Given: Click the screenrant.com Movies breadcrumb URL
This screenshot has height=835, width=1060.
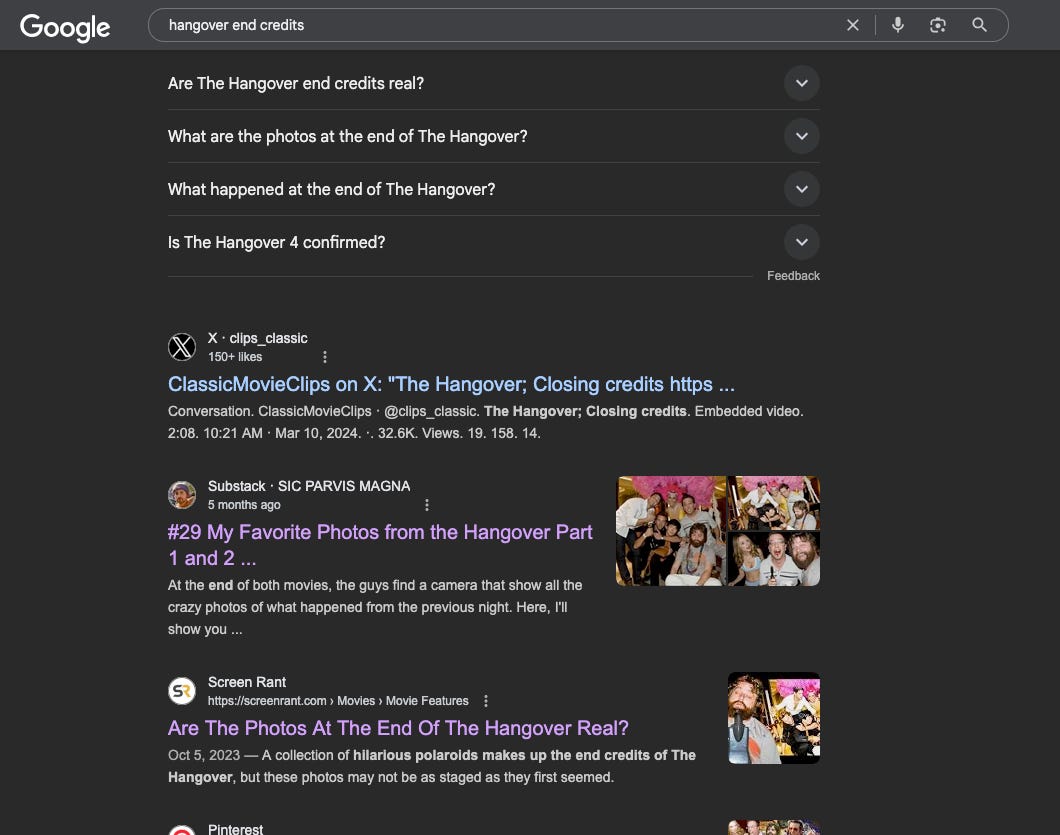Looking at the screenshot, I should click(x=338, y=700).
